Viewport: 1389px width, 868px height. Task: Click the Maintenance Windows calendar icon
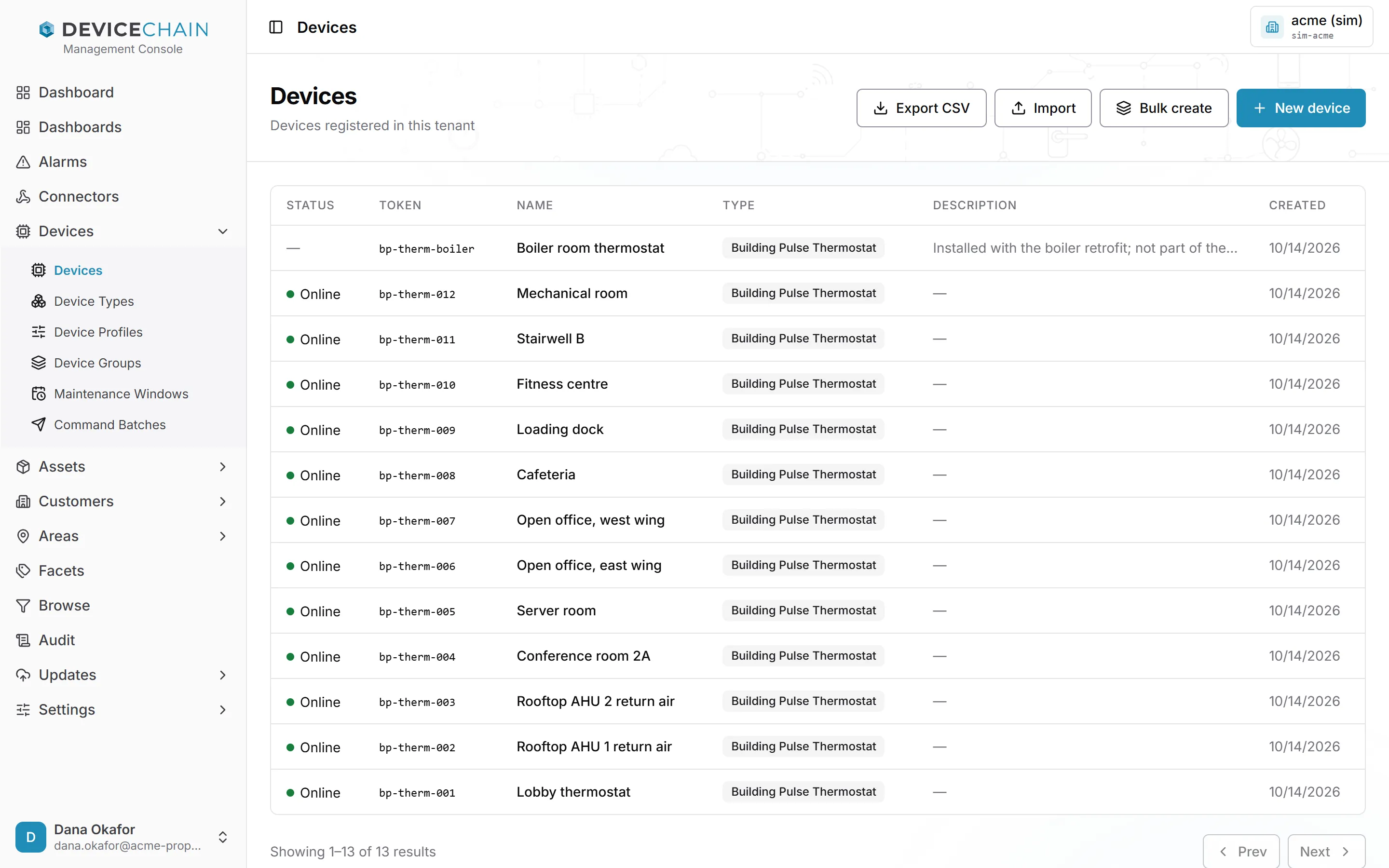point(39,394)
